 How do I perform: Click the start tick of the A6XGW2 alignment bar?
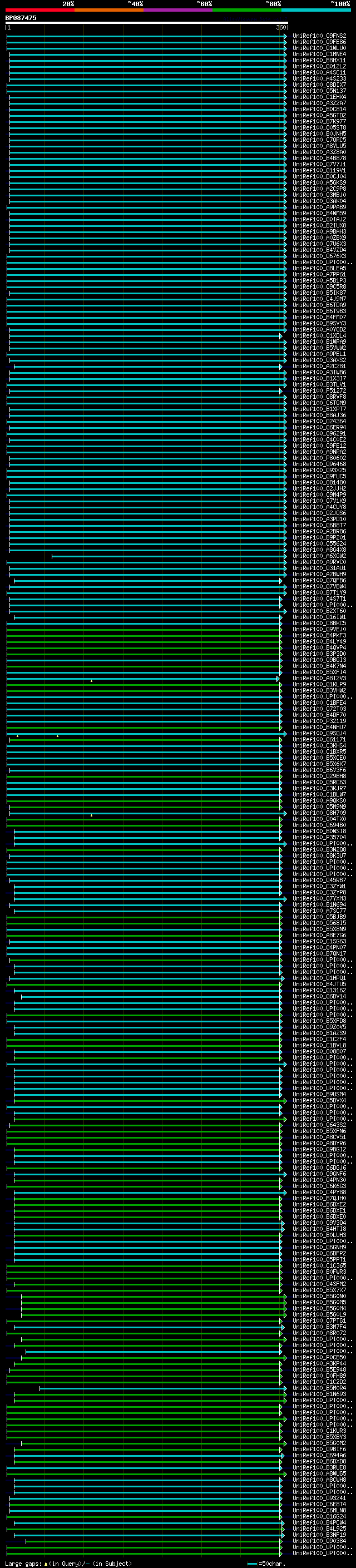[52, 556]
